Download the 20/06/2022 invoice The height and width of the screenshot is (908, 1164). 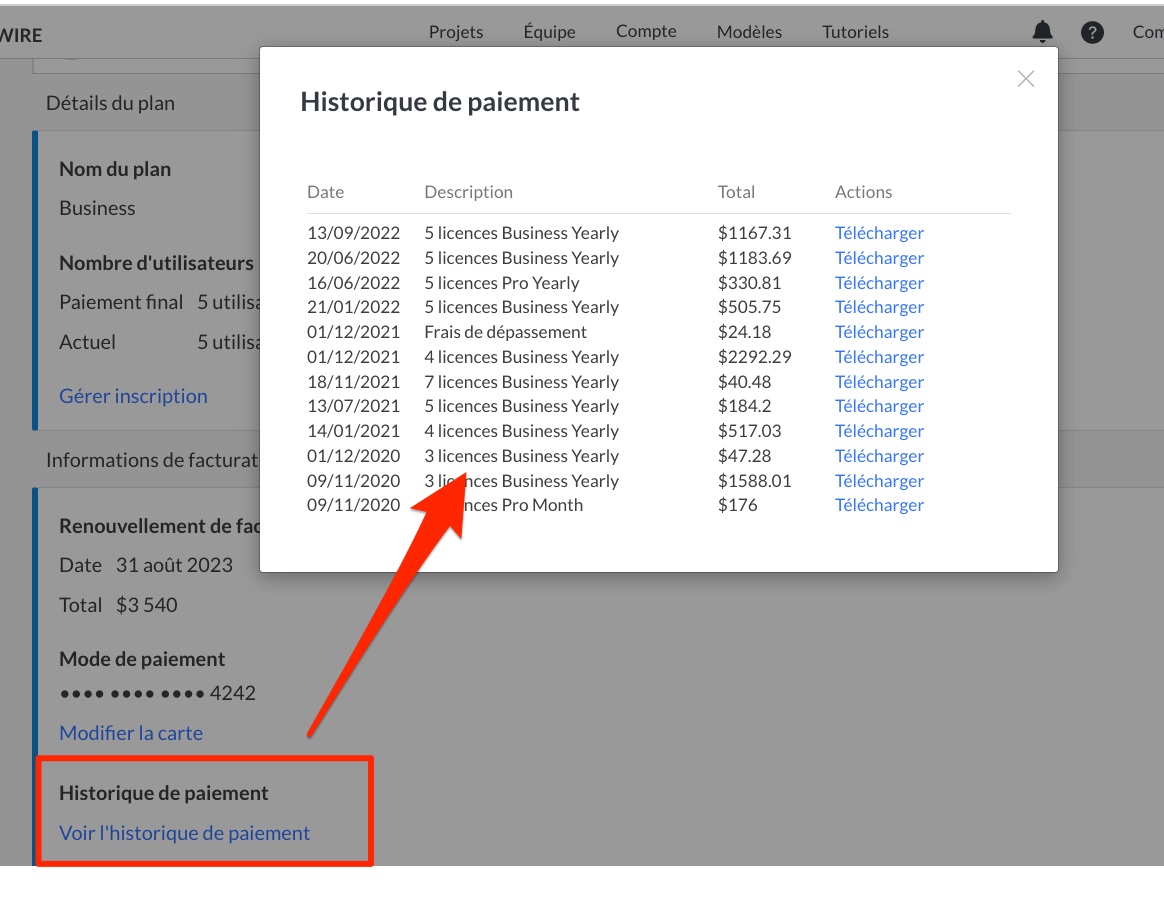(879, 258)
